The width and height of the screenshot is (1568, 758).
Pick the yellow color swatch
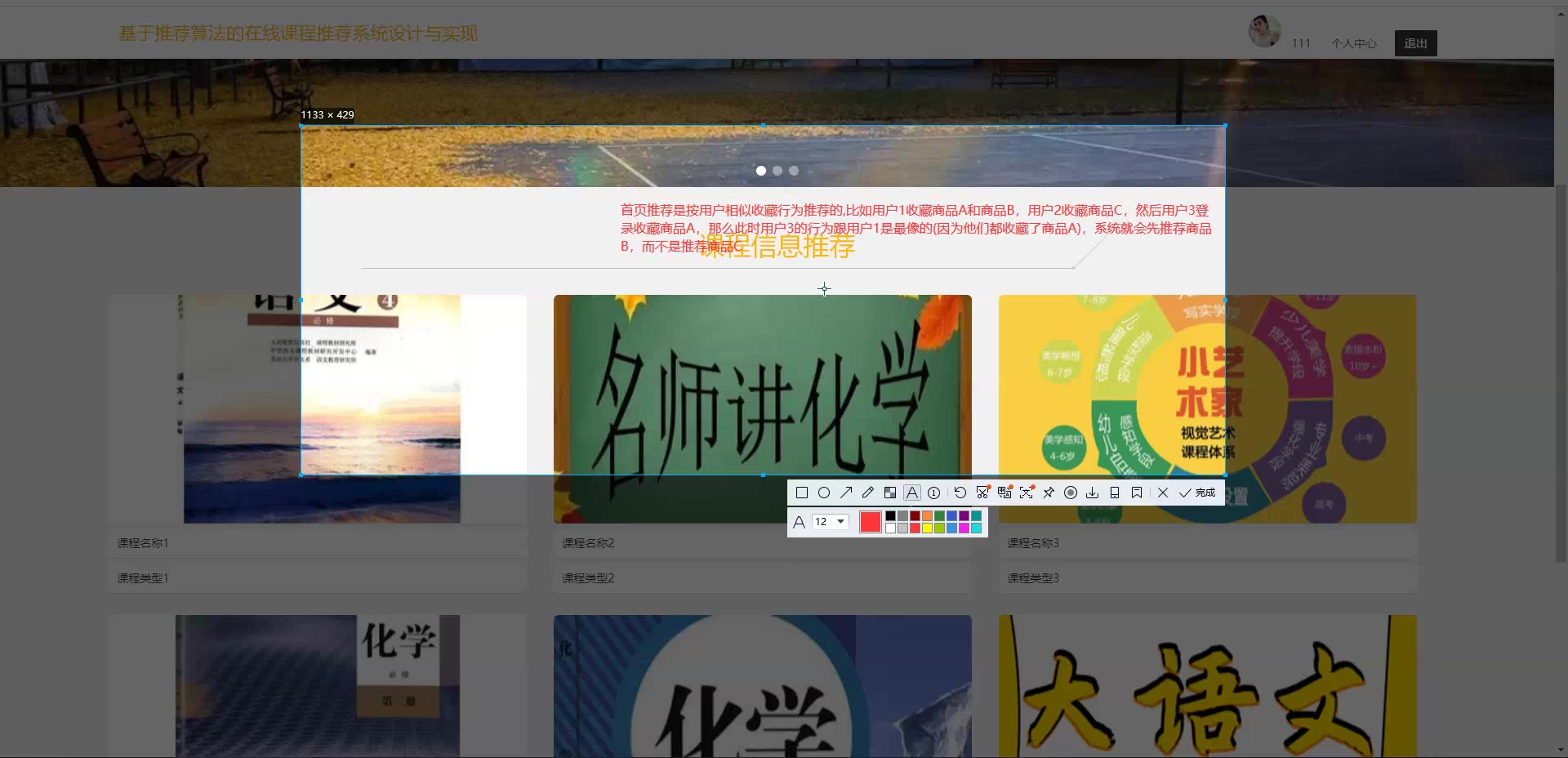928,528
